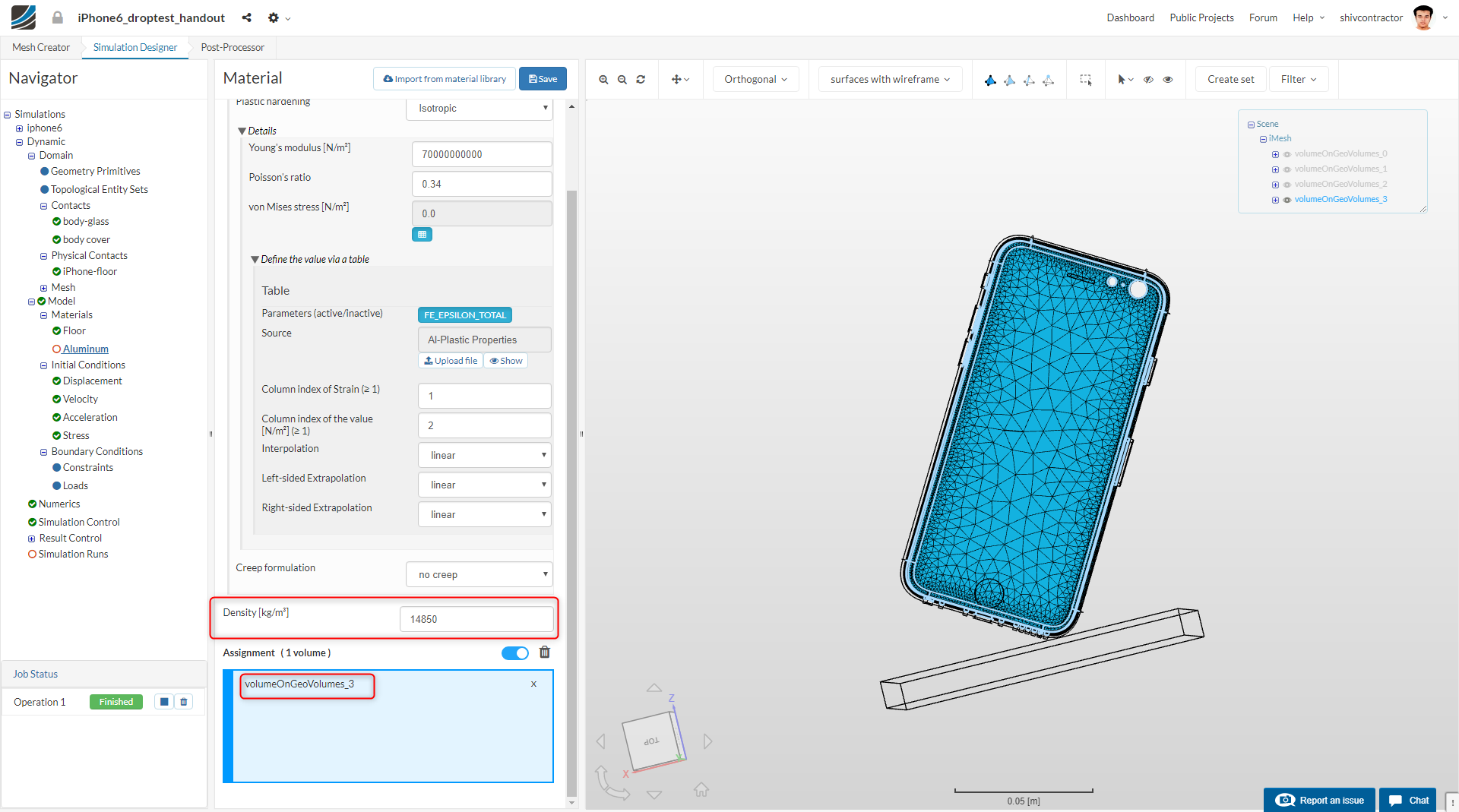
Task: Zoom in on the 3D viewer
Action: pos(603,80)
